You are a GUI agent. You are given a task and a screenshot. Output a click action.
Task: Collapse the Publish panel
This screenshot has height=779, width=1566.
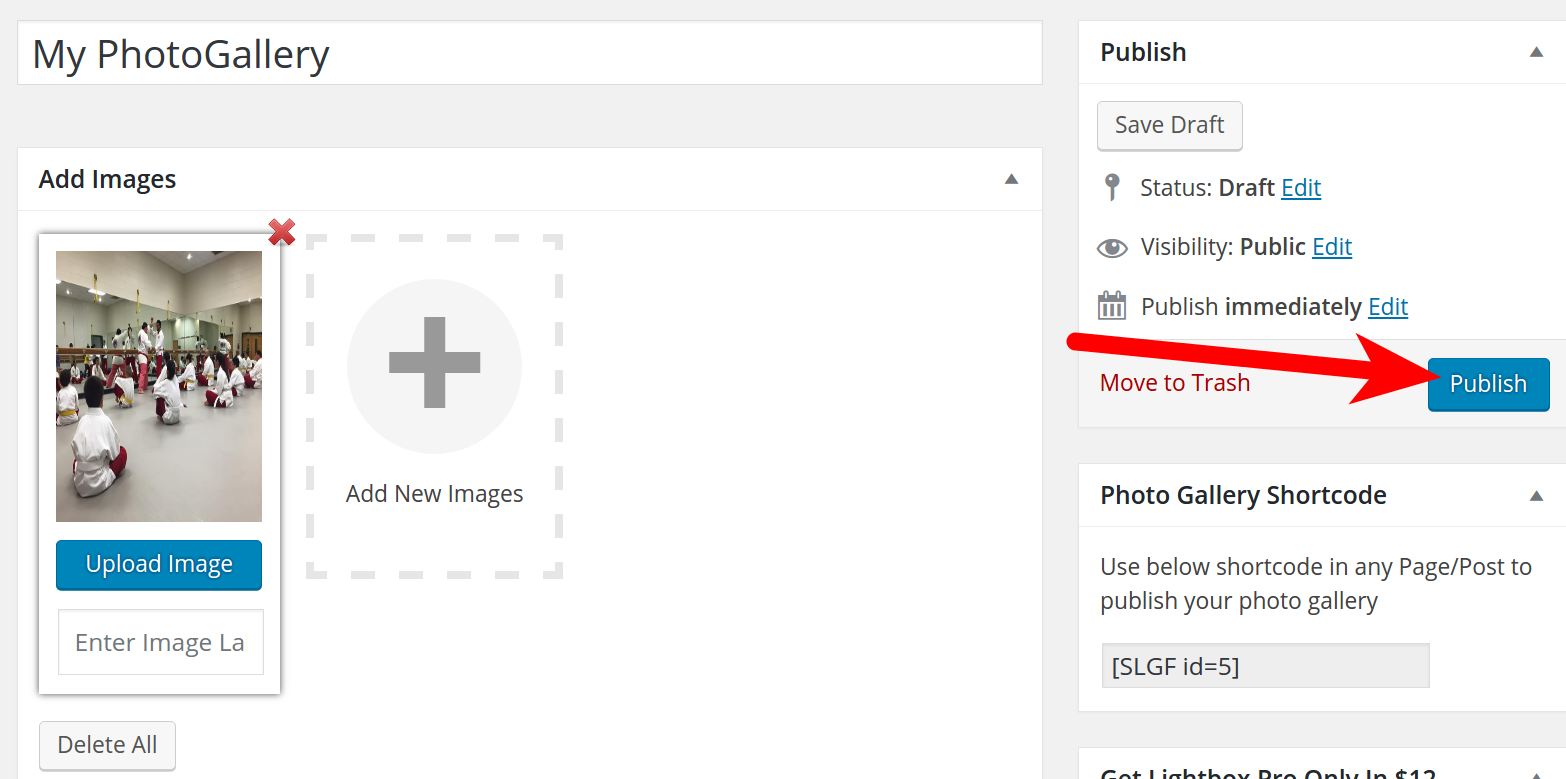[1537, 52]
